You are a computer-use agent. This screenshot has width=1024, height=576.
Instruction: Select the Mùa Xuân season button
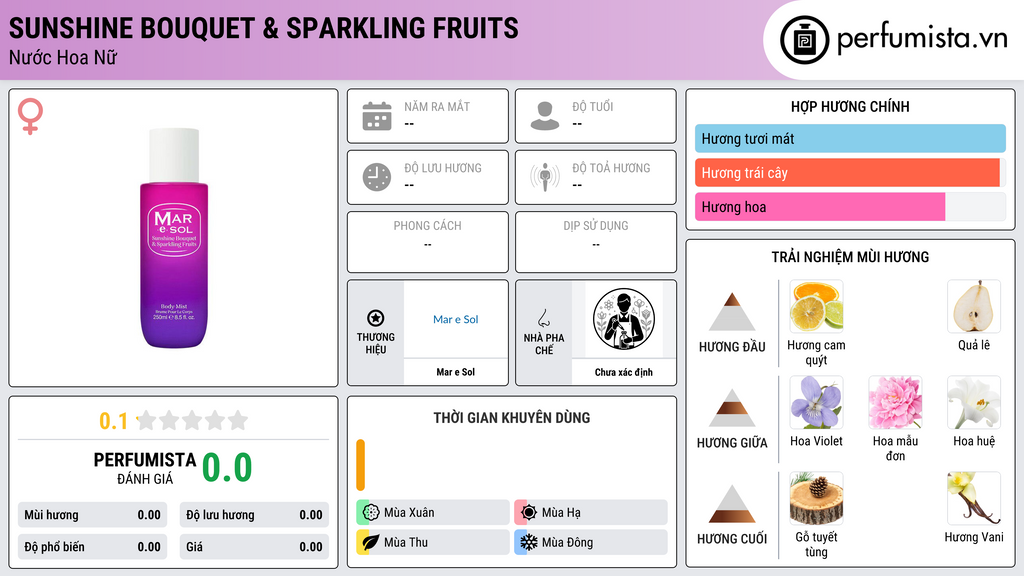pos(433,512)
